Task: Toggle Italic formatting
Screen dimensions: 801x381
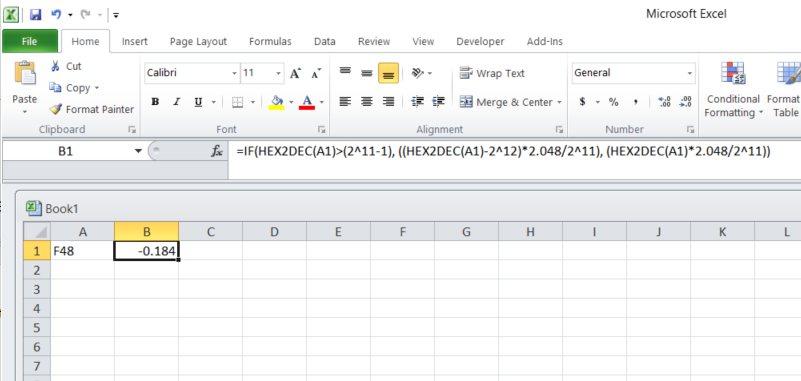Action: pyautogui.click(x=177, y=102)
